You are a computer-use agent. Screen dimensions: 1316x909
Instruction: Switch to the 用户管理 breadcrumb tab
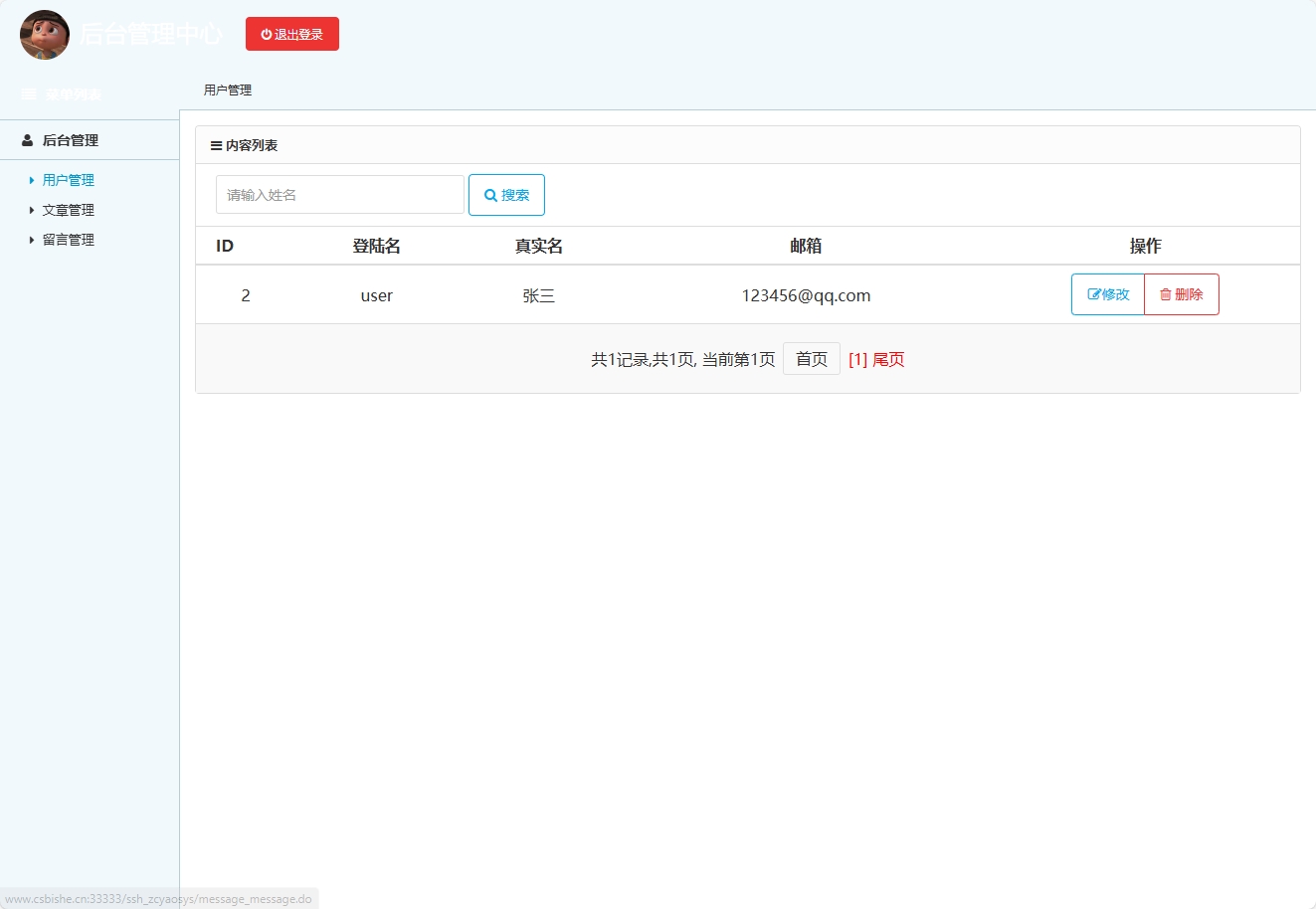click(x=227, y=90)
